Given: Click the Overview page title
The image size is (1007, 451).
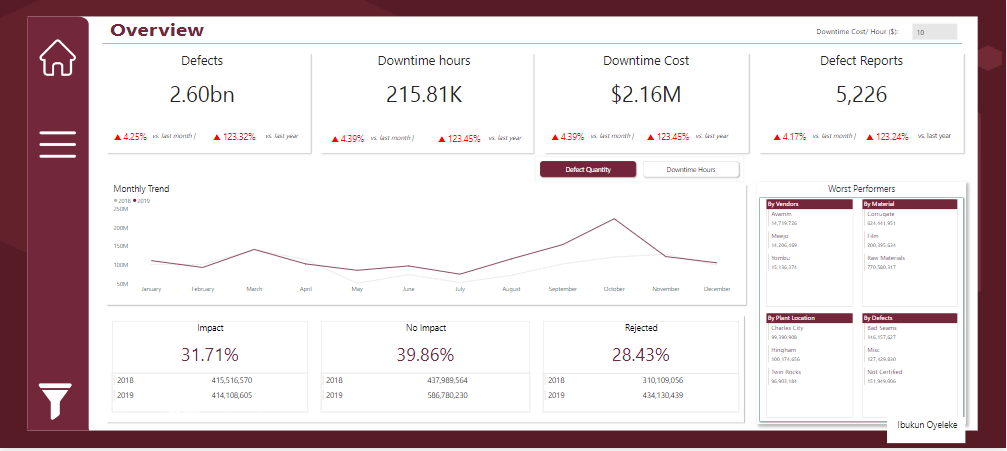Looking at the screenshot, I should point(157,30).
